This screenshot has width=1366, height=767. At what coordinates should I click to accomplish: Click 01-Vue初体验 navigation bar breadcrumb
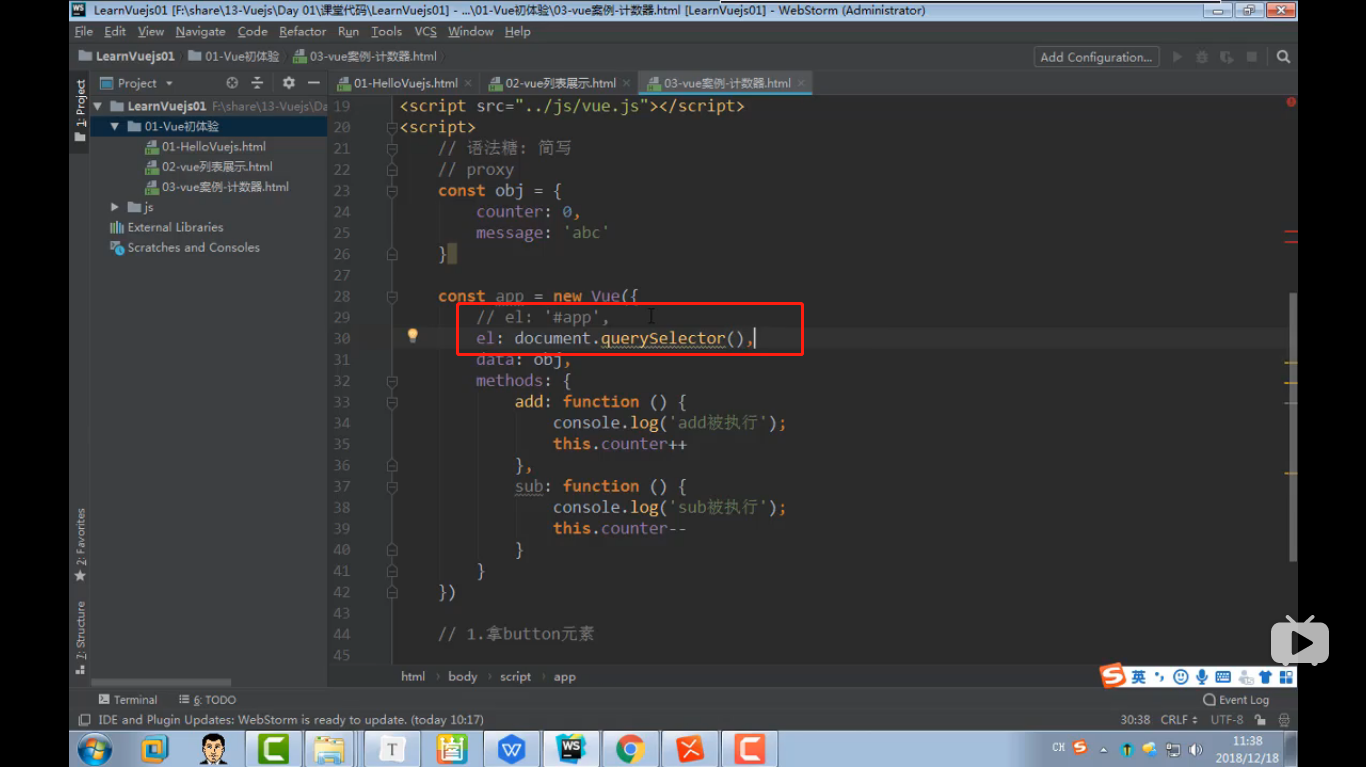(x=234, y=56)
